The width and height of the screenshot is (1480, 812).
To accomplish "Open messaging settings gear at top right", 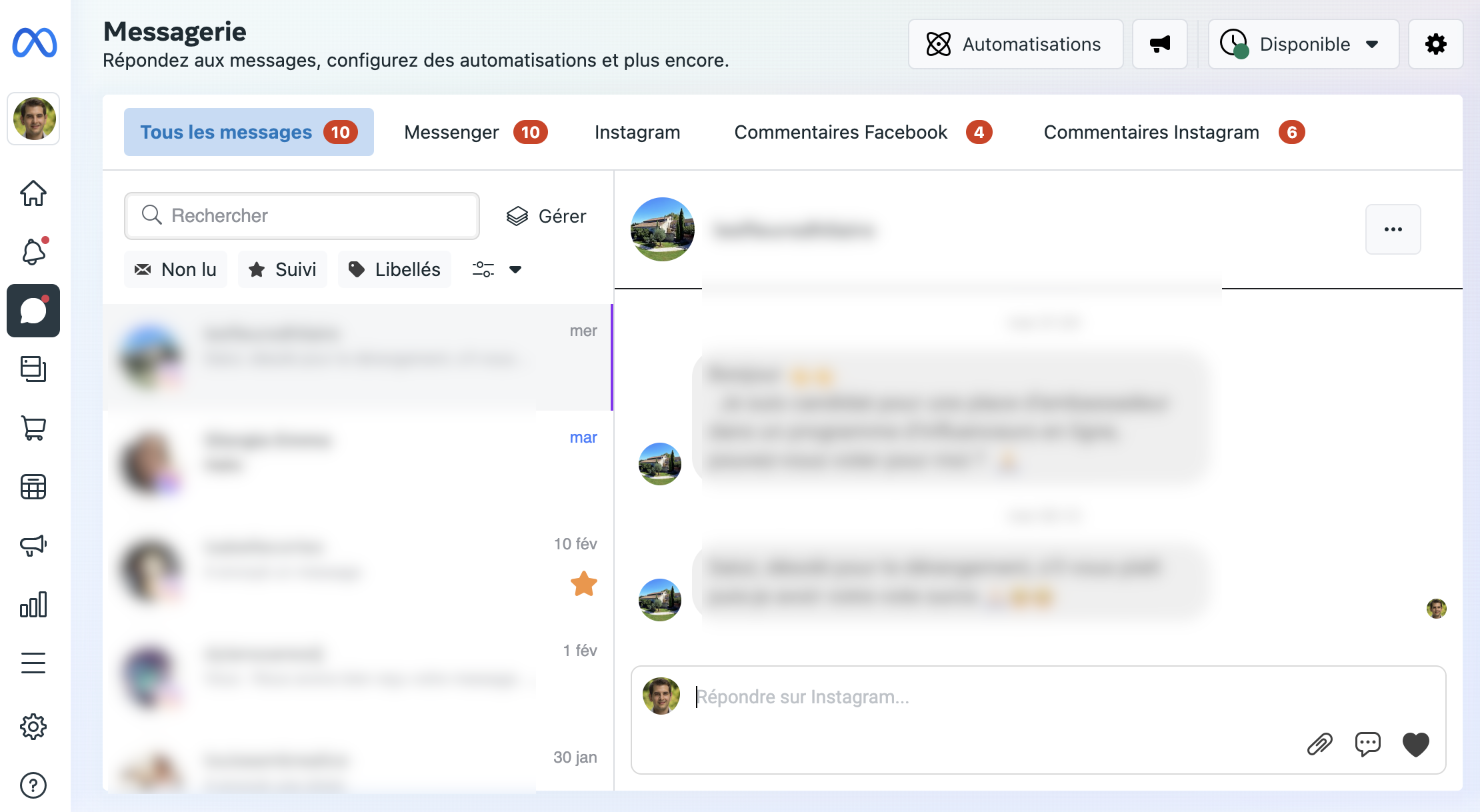I will [1435, 44].
